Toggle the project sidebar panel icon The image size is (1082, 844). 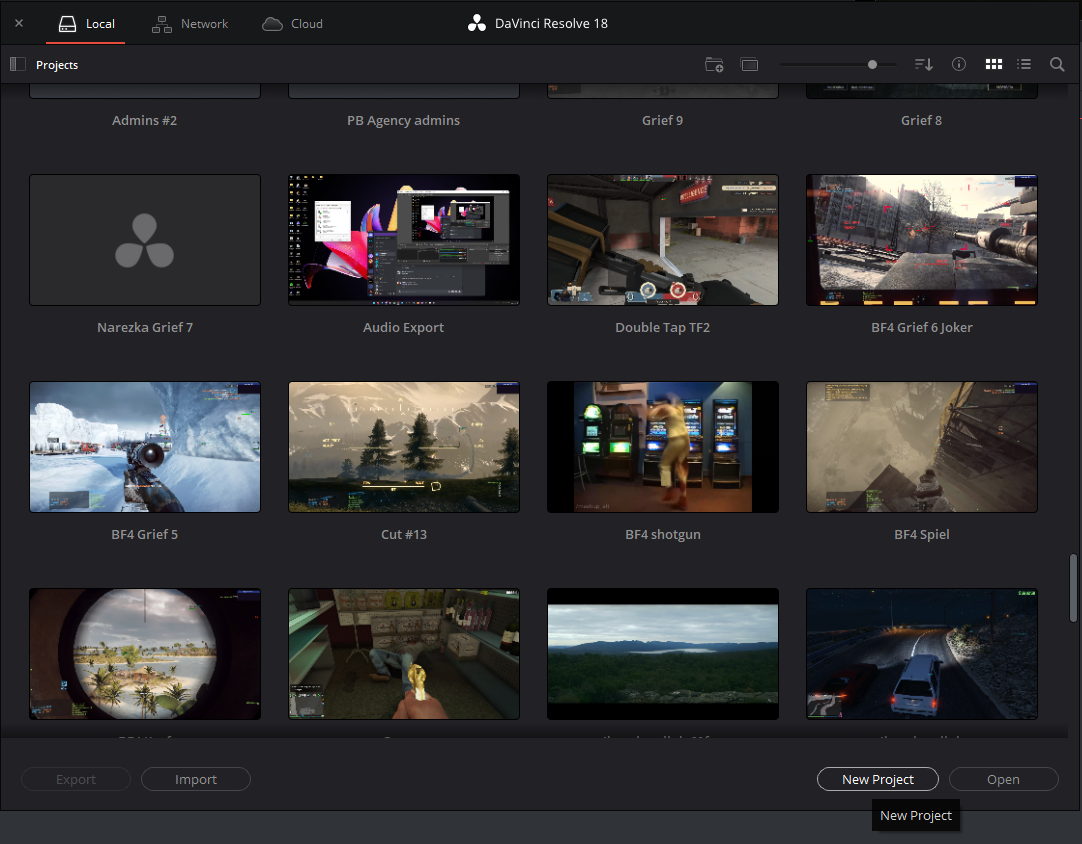click(x=18, y=64)
